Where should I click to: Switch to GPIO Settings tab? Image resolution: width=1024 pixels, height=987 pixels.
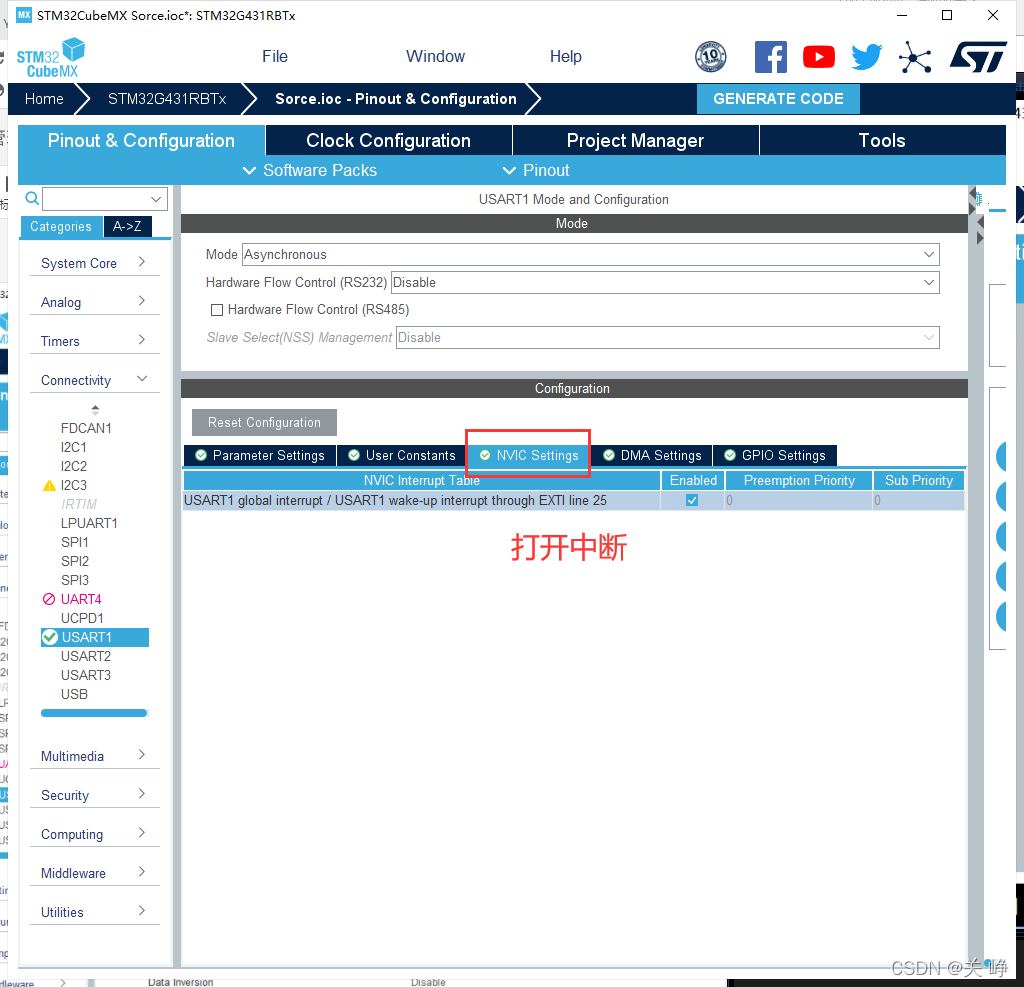tap(775, 455)
